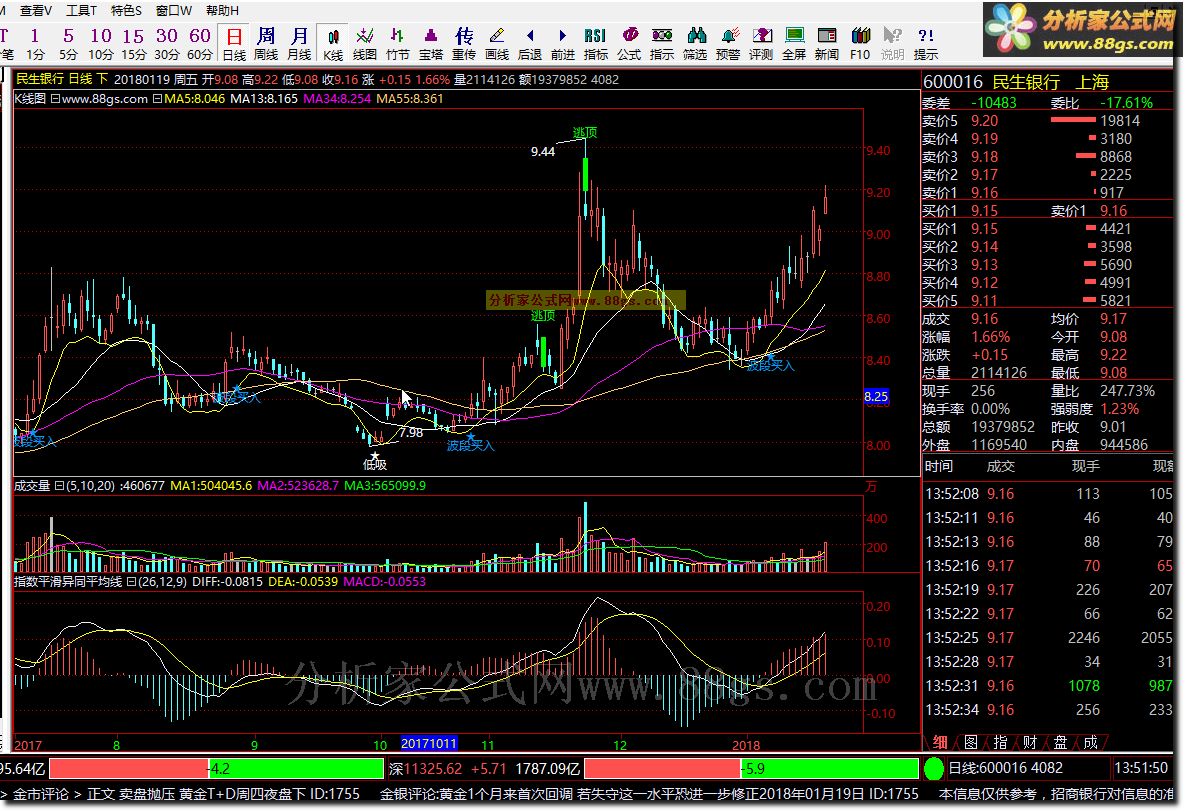
Task: Select the 买价5 9.11 order row
Action: point(1047,301)
